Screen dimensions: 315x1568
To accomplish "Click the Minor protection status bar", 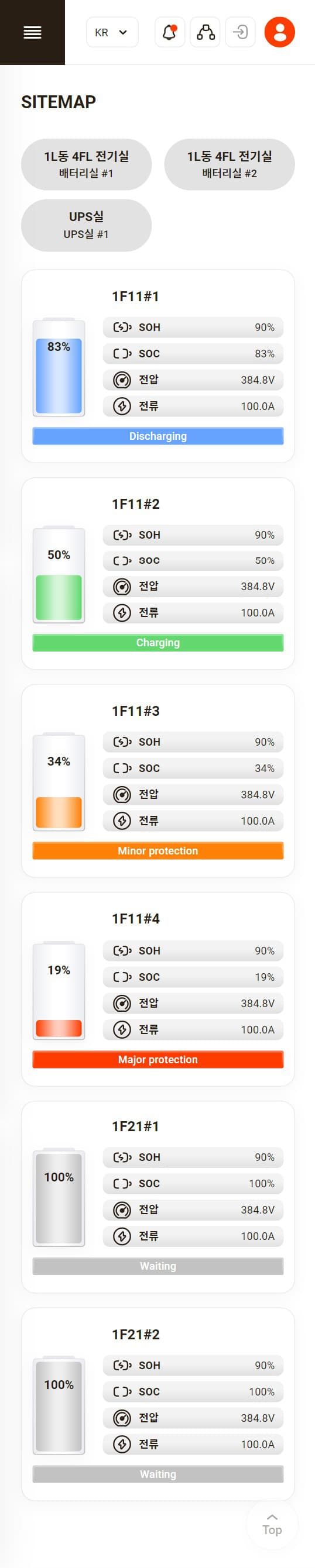I will [158, 851].
